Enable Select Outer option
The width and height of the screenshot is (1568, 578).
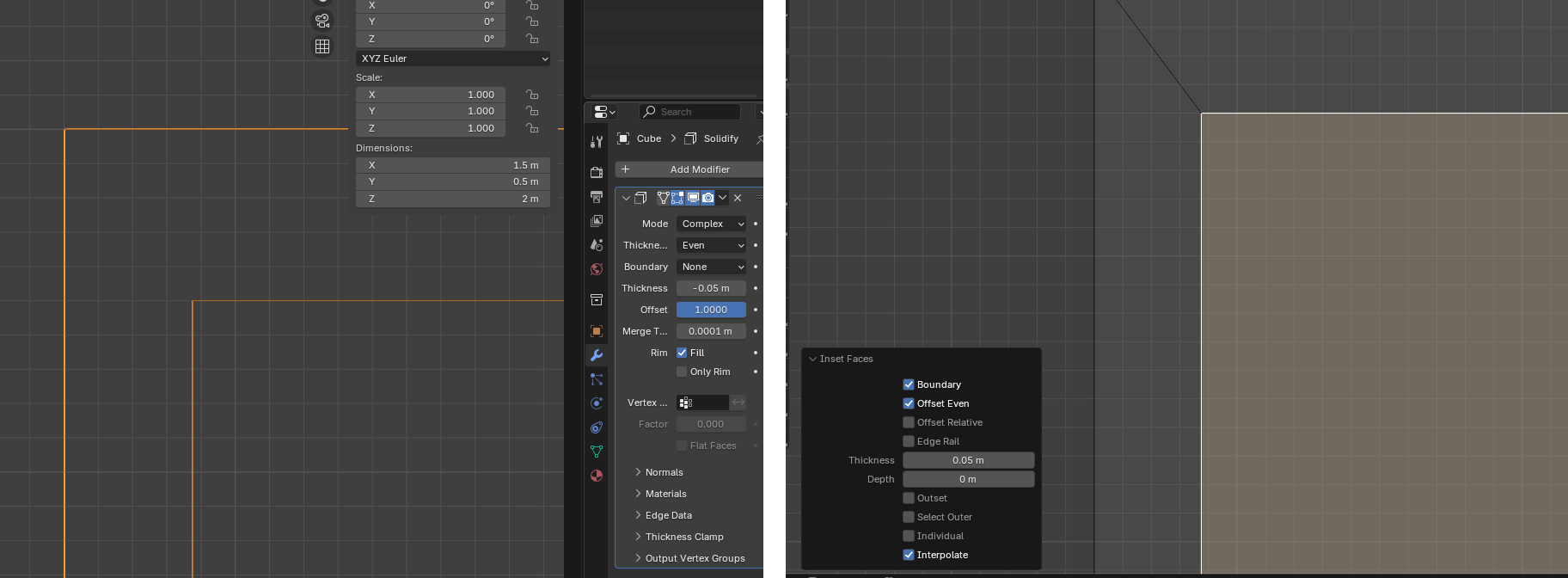(x=909, y=517)
